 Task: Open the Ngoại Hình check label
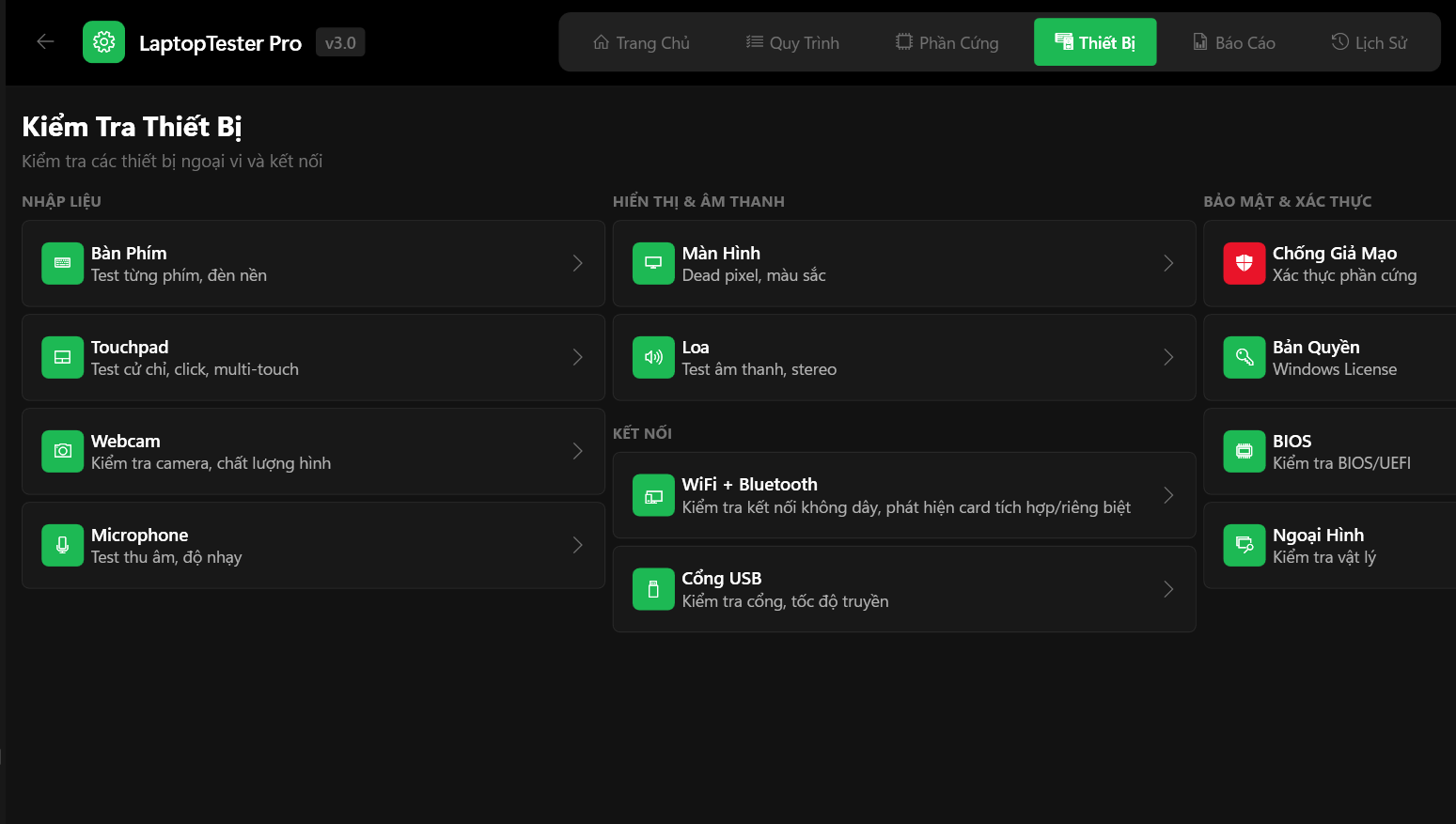1319,535
